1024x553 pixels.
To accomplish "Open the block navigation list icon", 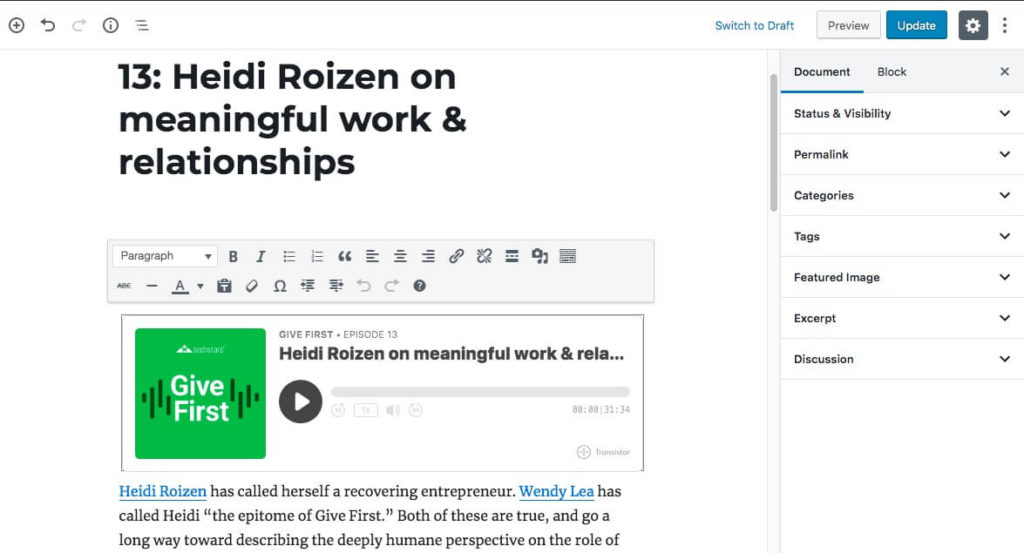I will coord(142,25).
